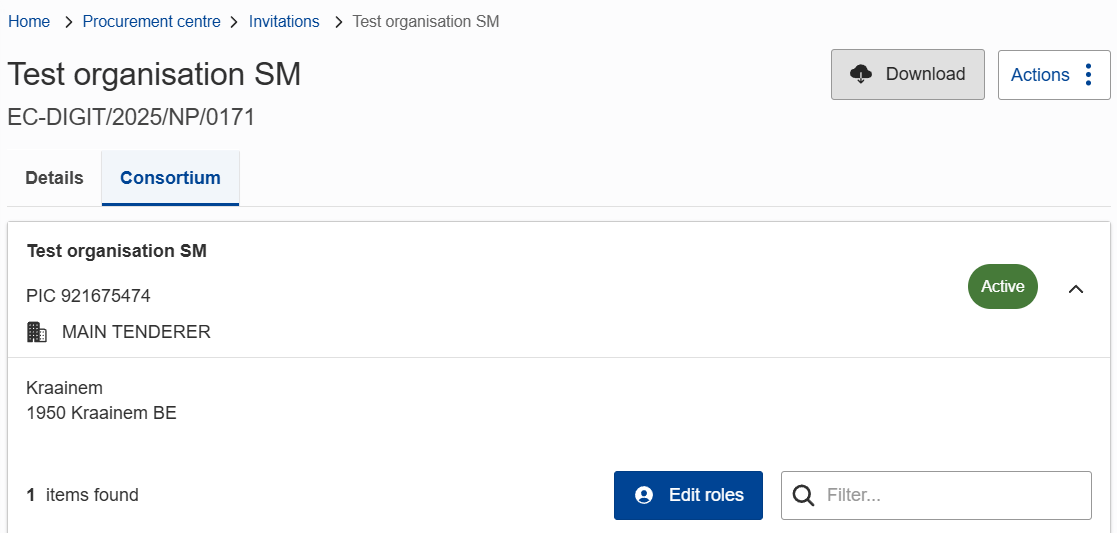Switch to the Details tab
The width and height of the screenshot is (1117, 533).
click(54, 178)
